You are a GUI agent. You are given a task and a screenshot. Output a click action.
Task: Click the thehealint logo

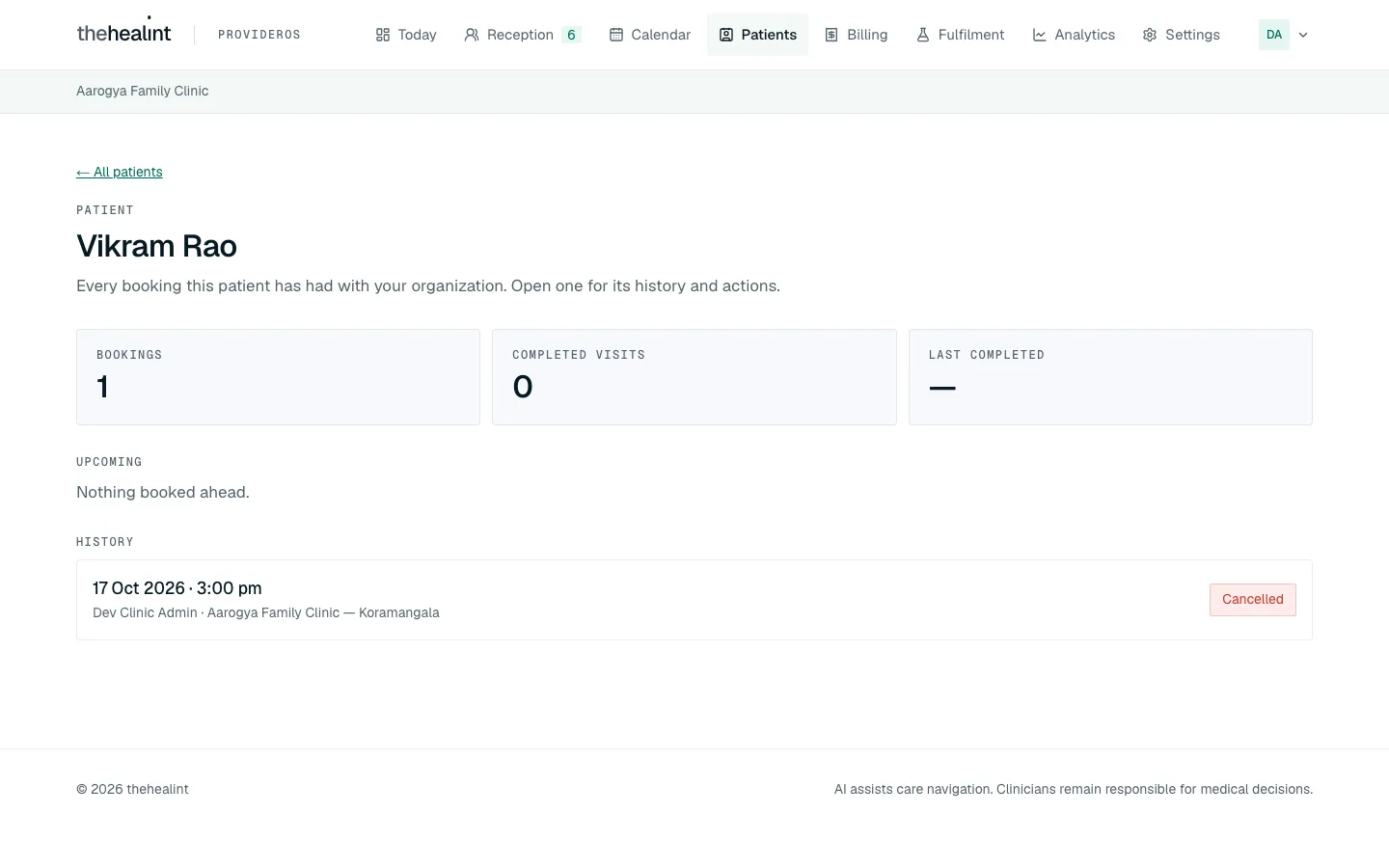pos(123,33)
